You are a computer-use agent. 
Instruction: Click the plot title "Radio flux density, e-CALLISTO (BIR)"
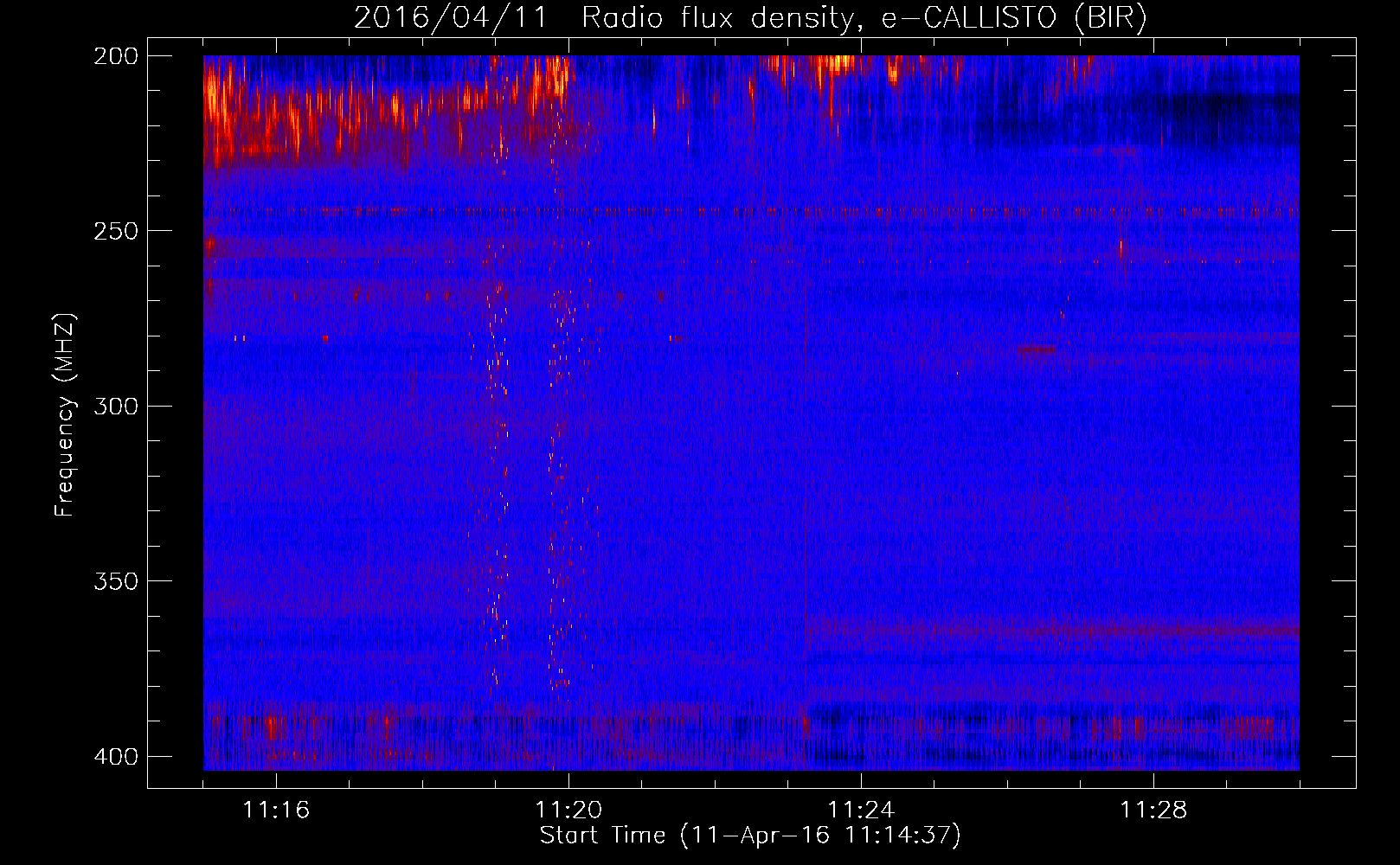point(864,17)
